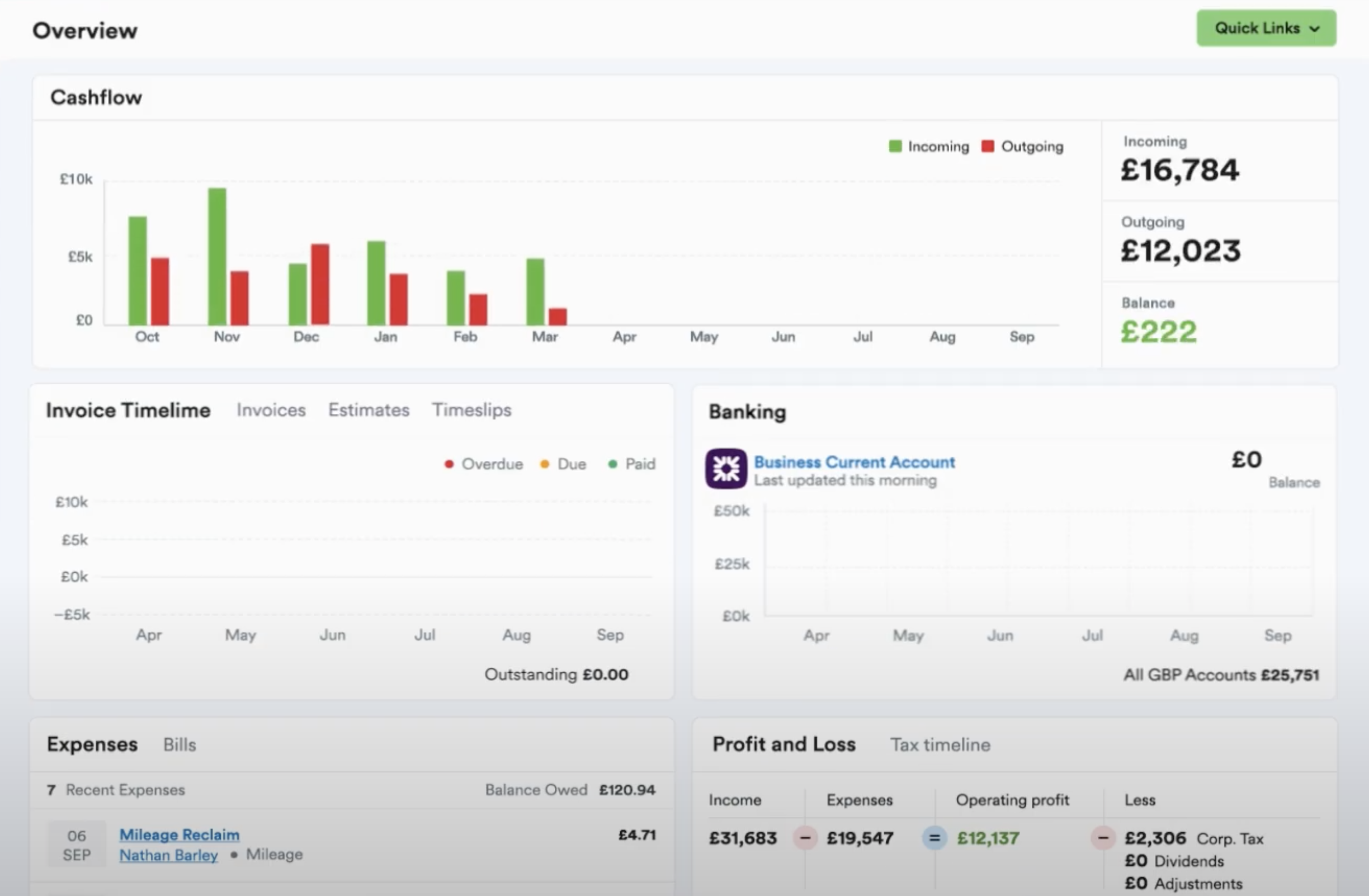Toggle the red Outgoing legend swatch
1369x896 pixels.
tap(988, 147)
